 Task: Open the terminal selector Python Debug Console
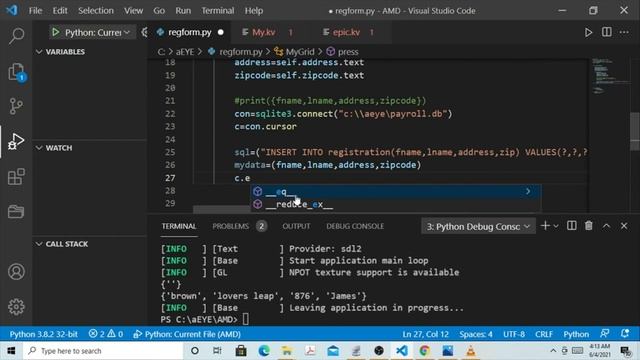[478, 226]
